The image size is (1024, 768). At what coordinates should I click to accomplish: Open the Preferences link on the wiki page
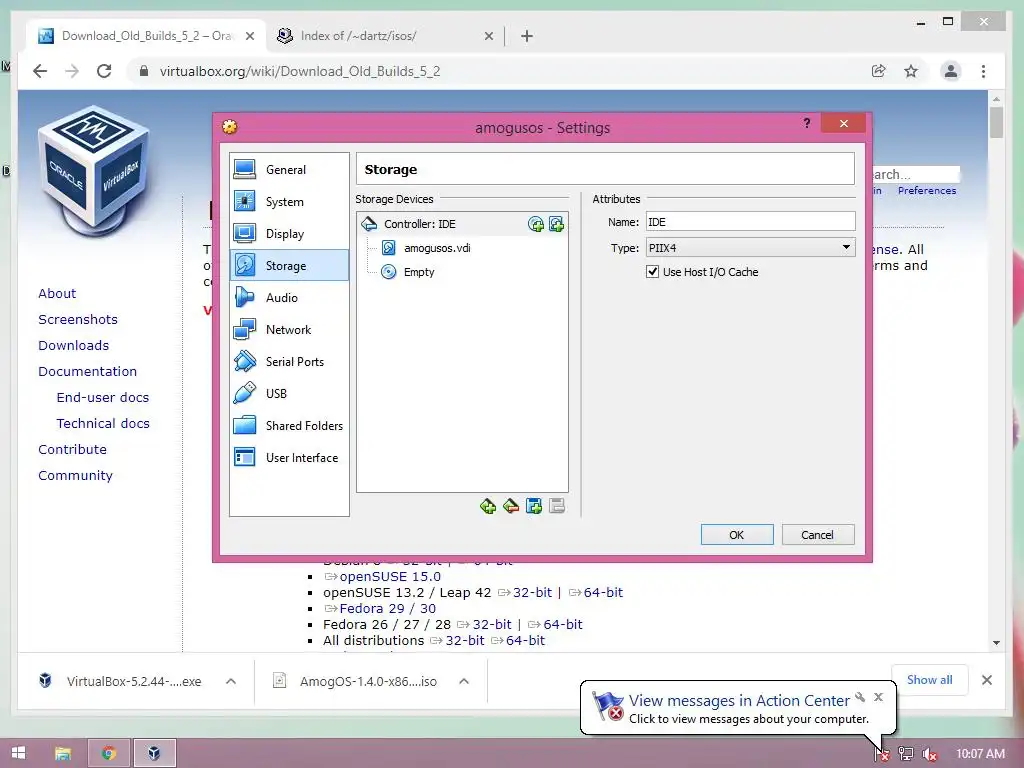coord(927,191)
